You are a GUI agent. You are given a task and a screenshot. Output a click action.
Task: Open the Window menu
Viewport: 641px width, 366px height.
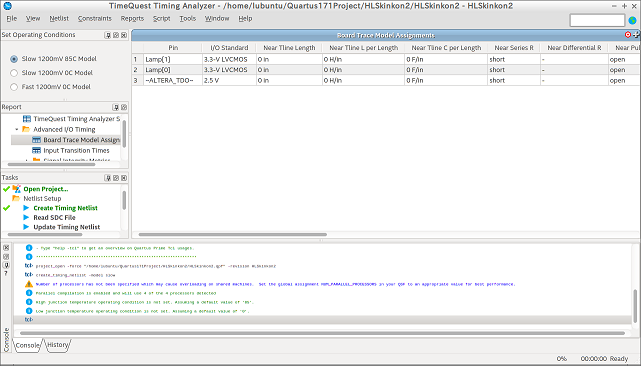pyautogui.click(x=217, y=18)
